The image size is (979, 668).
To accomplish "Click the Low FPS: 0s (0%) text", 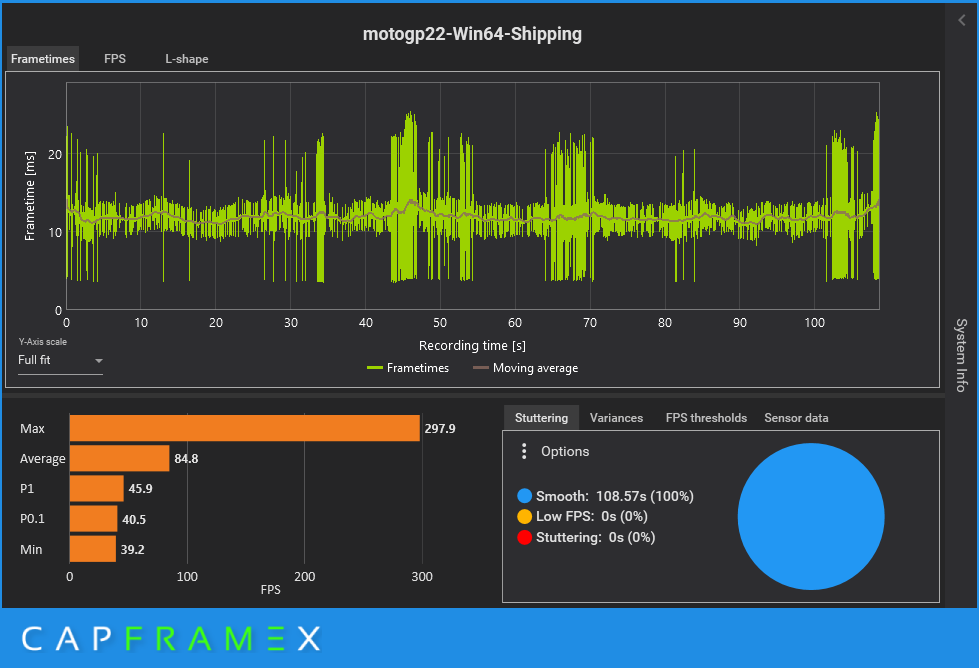I will 592,516.
